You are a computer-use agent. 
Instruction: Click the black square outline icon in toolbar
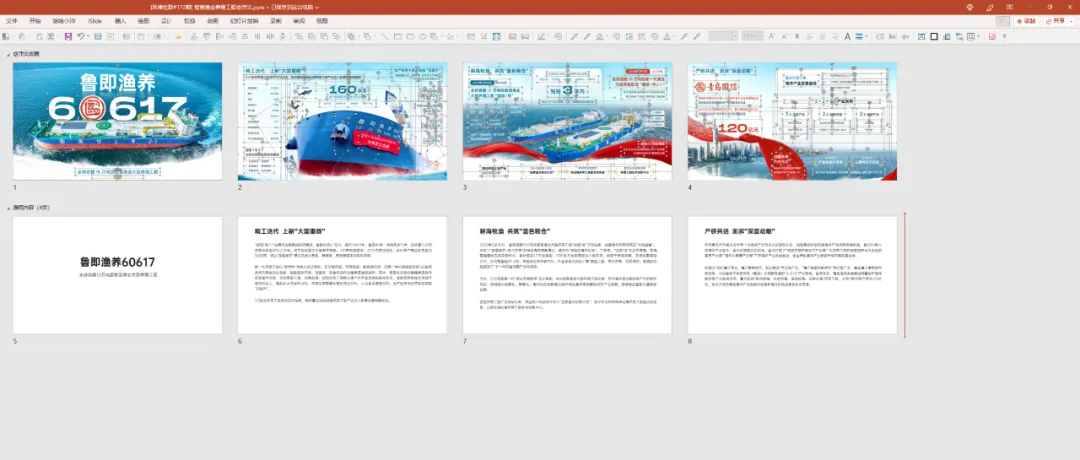pyautogui.click(x=934, y=36)
